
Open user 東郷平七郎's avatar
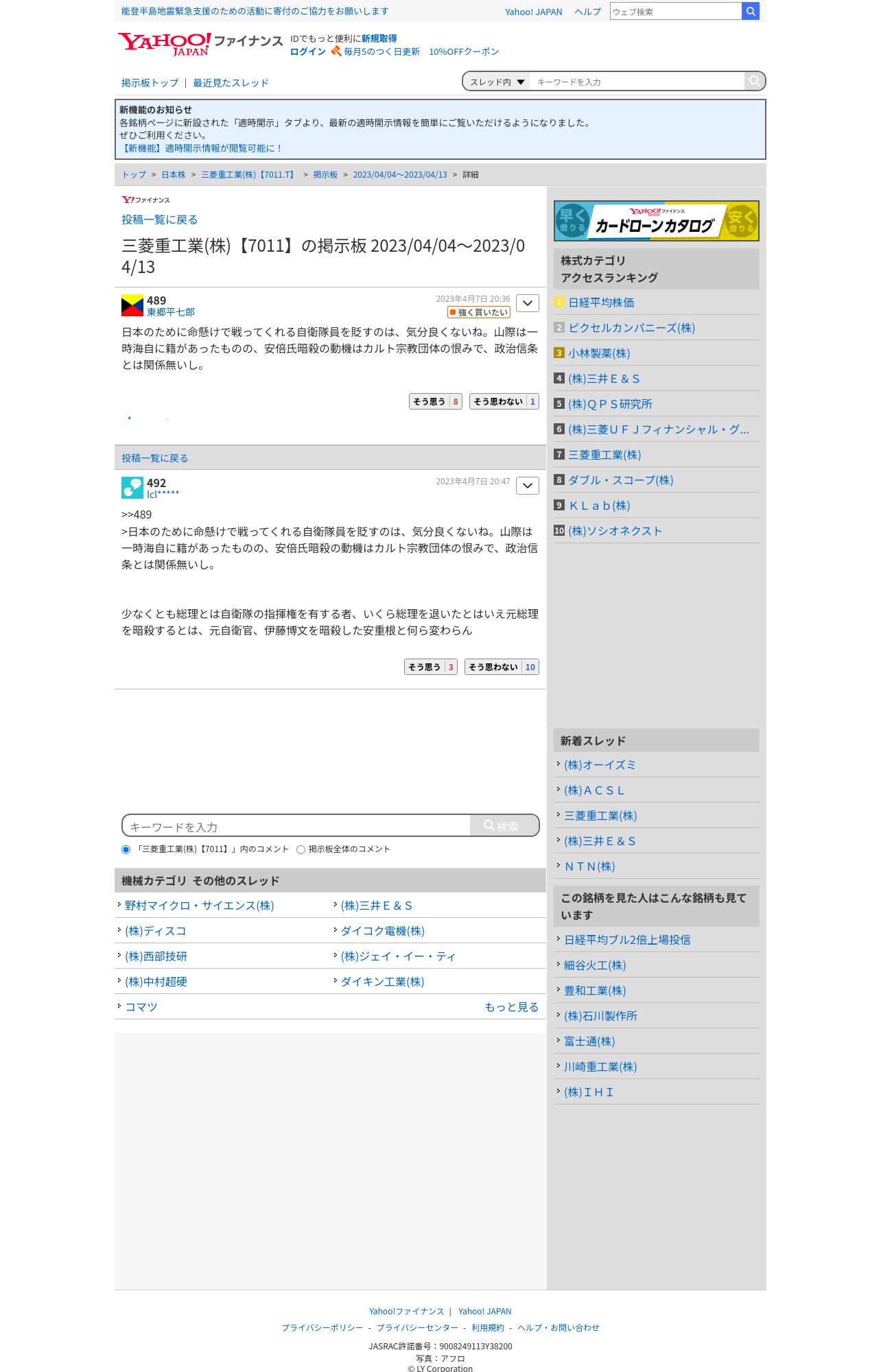click(x=132, y=305)
